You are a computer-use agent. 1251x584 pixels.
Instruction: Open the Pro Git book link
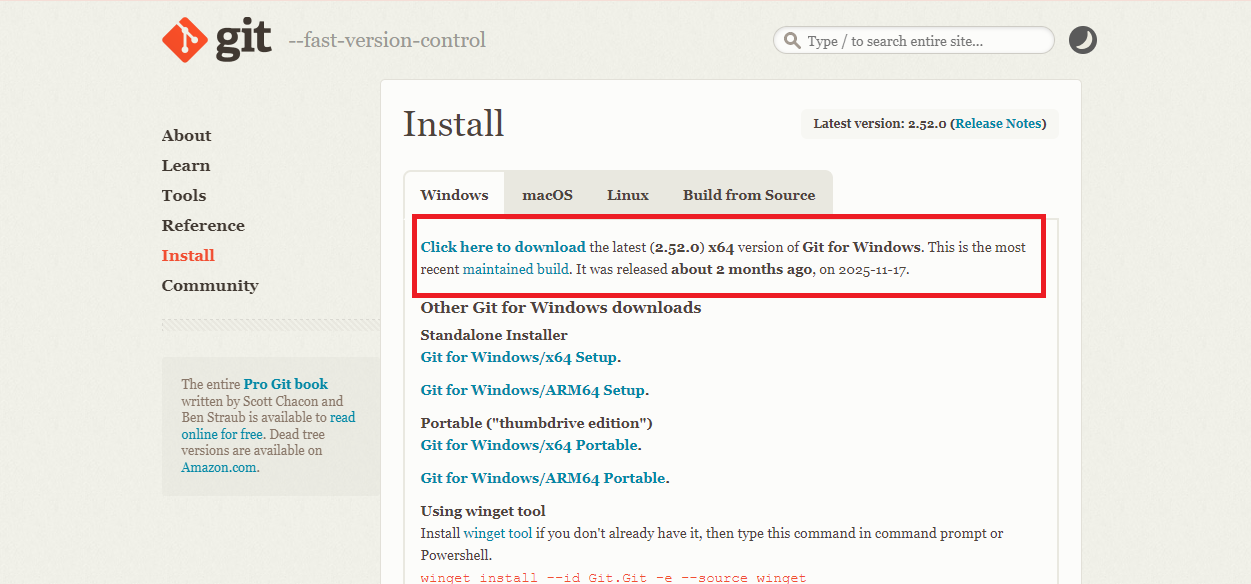[286, 384]
